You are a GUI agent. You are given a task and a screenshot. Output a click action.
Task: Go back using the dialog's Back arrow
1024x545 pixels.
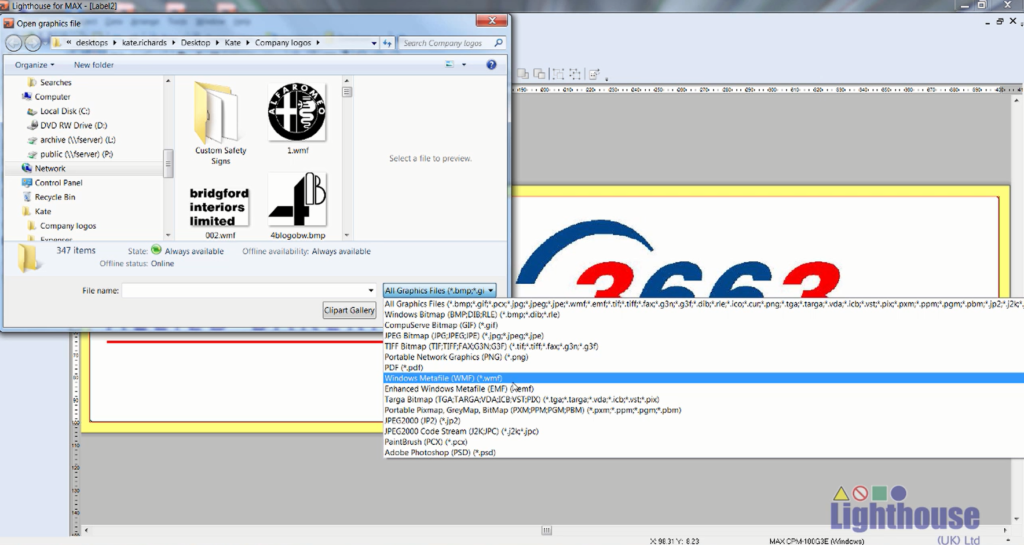[x=13, y=43]
